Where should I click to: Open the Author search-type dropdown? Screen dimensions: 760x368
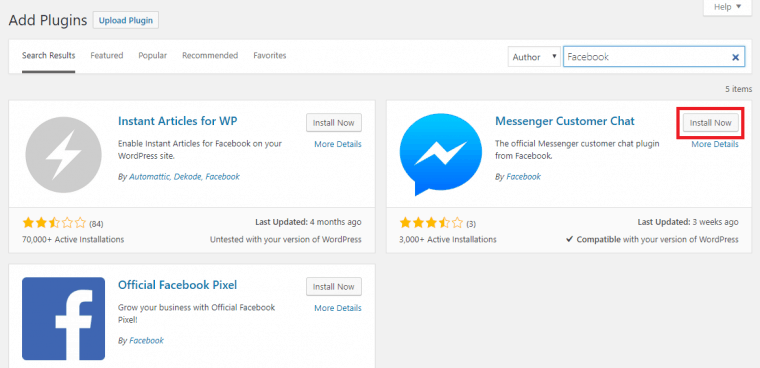(534, 57)
